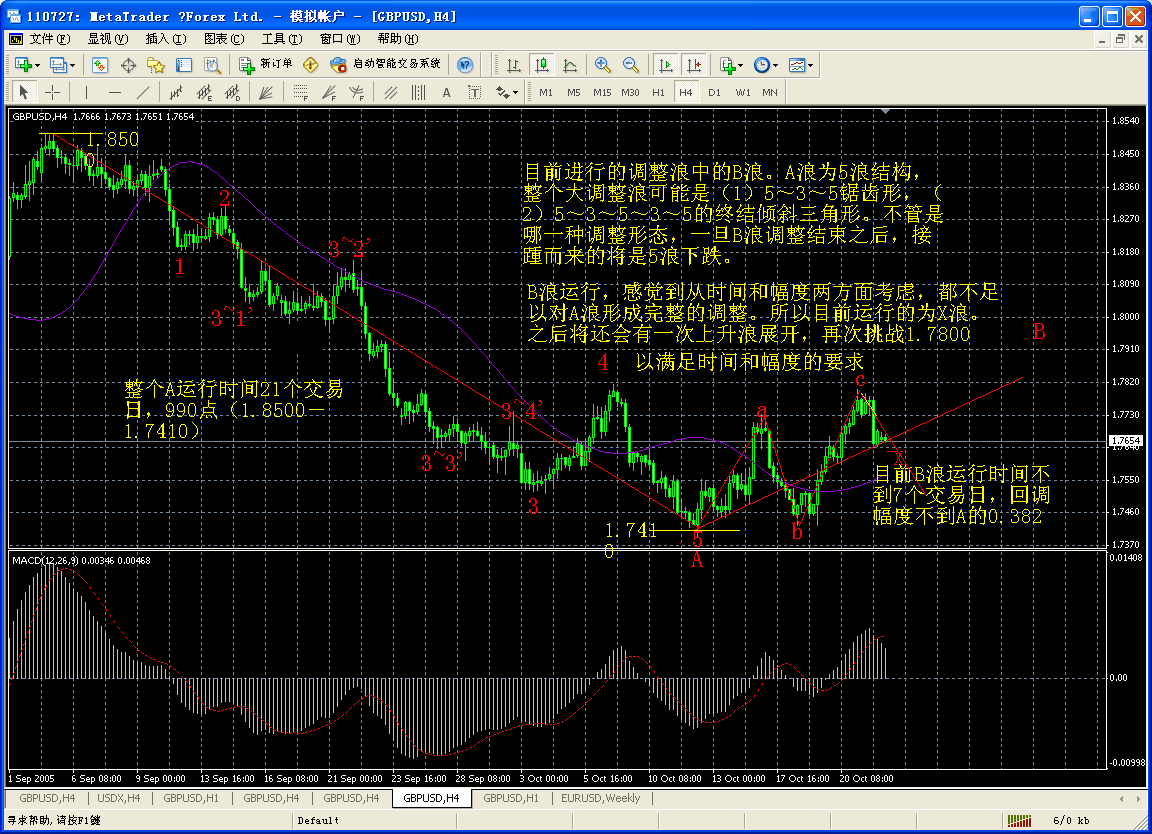The height and width of the screenshot is (834, 1152).
Task: Click the Default profile status entry
Action: (318, 820)
